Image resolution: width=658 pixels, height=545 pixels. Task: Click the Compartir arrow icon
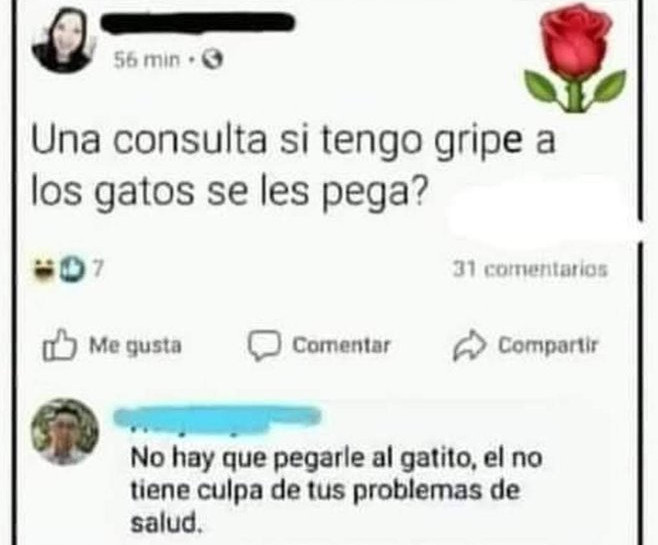469,346
